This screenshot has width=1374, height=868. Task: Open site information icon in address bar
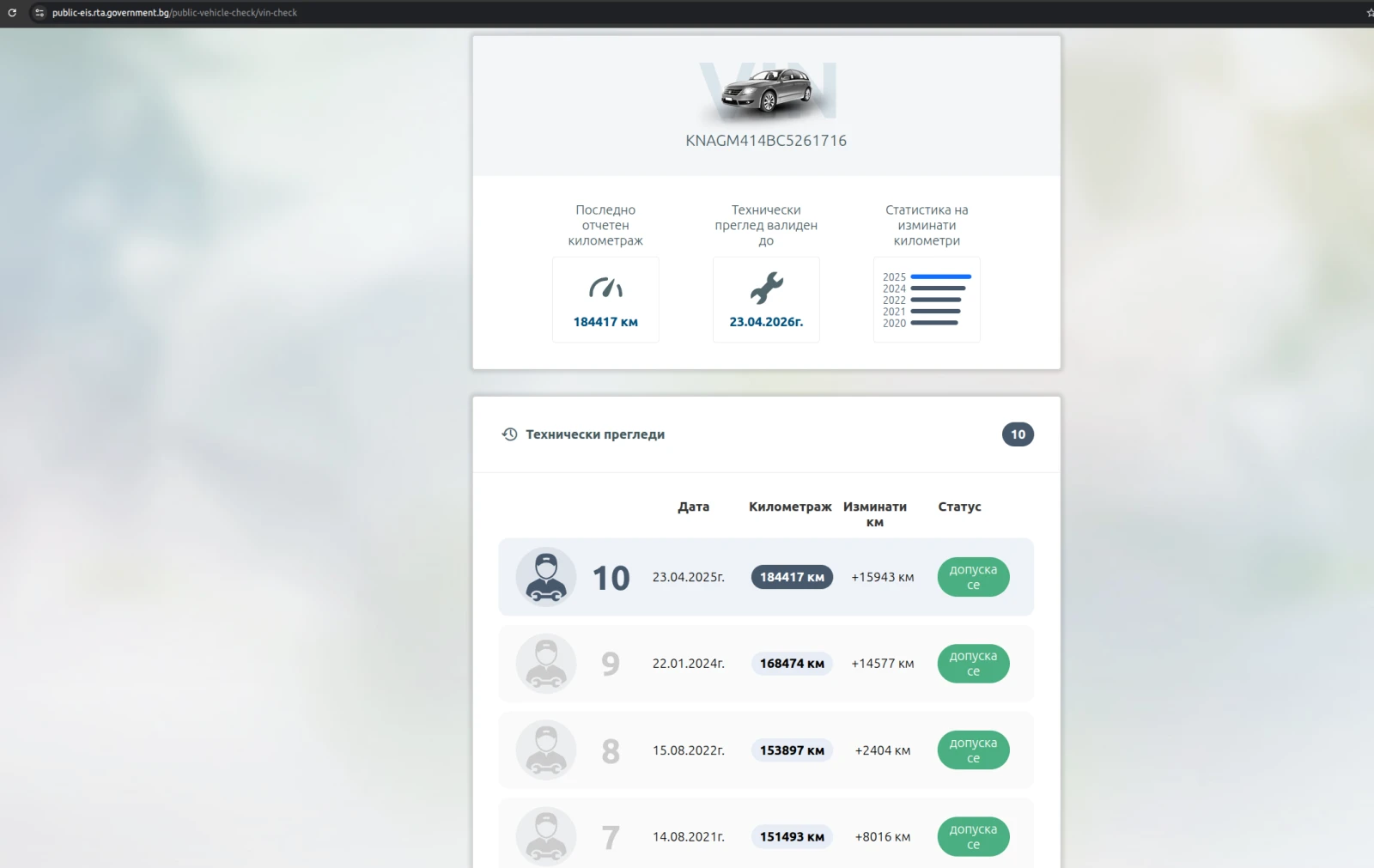pos(40,13)
